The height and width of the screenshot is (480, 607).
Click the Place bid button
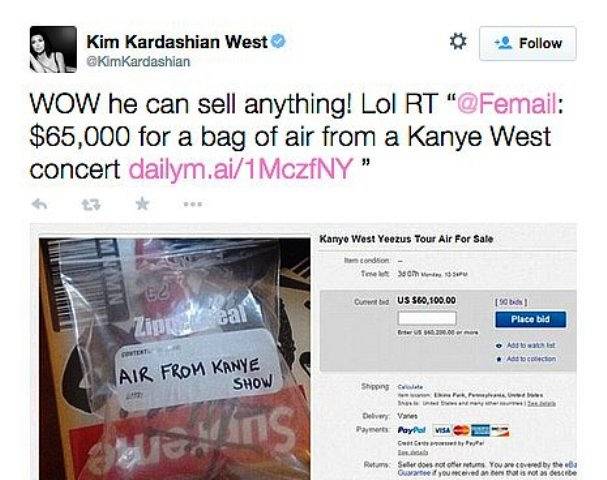(530, 319)
